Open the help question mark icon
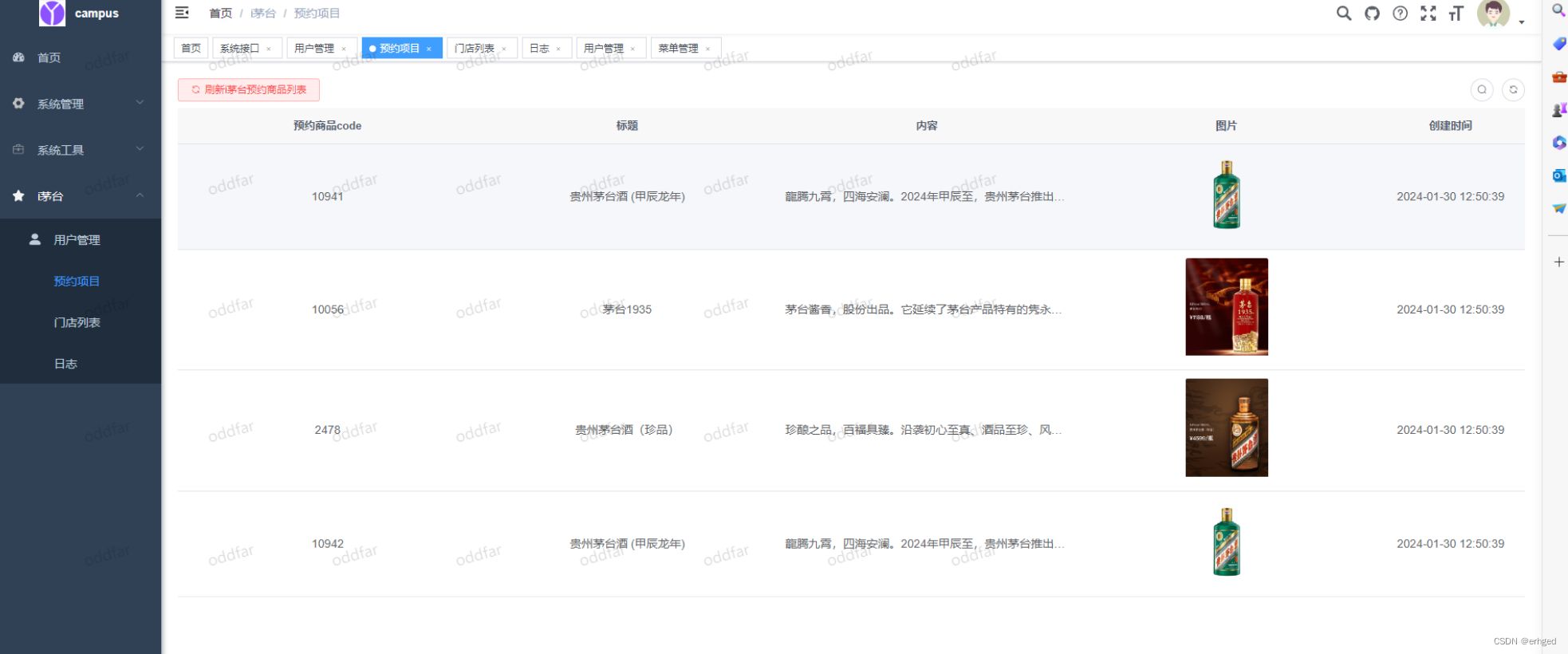The width and height of the screenshot is (1568, 654). [1400, 13]
